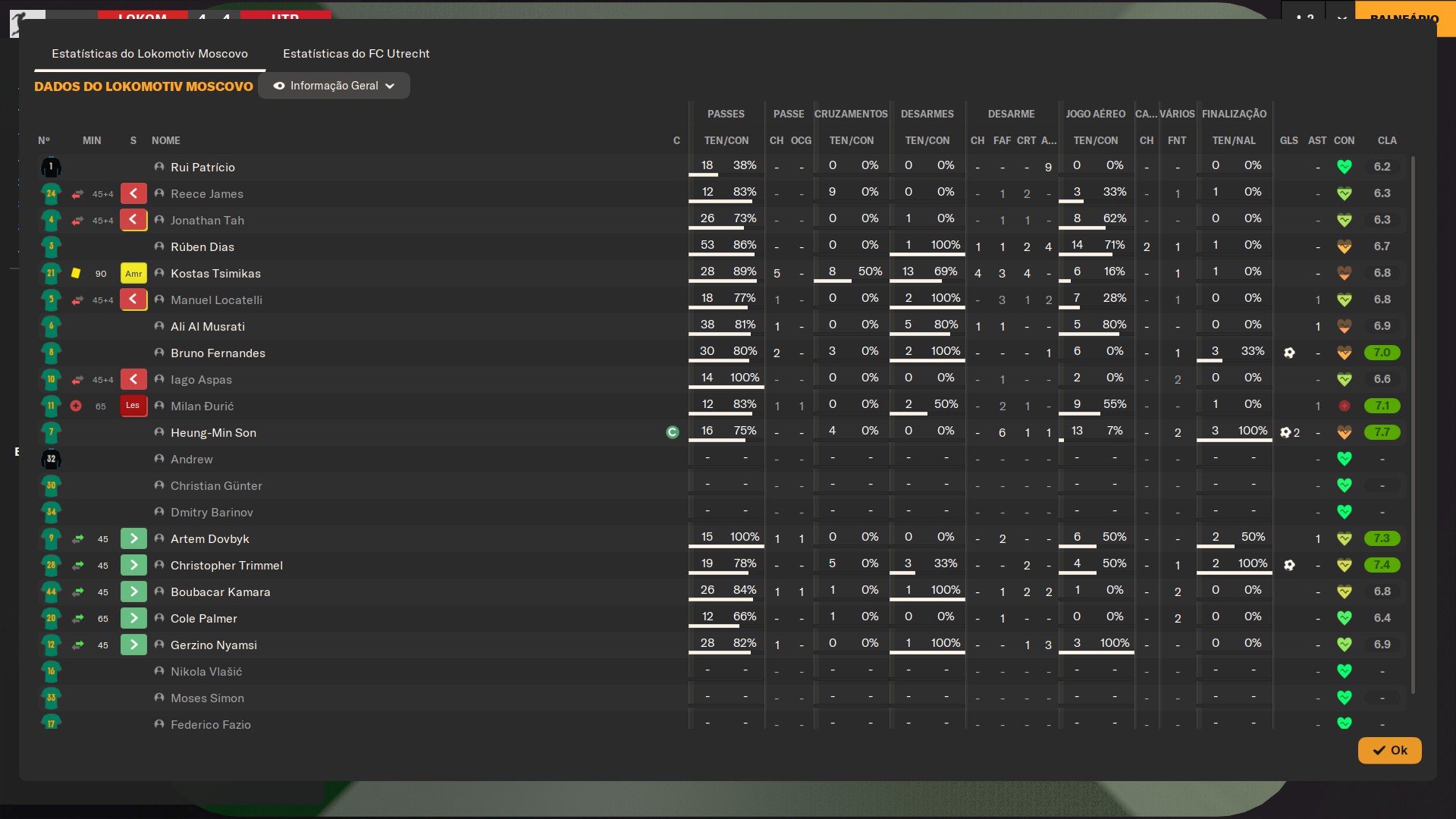The image size is (1456, 819).
Task: Expand the Informação Geral view dropdown
Action: pos(334,86)
